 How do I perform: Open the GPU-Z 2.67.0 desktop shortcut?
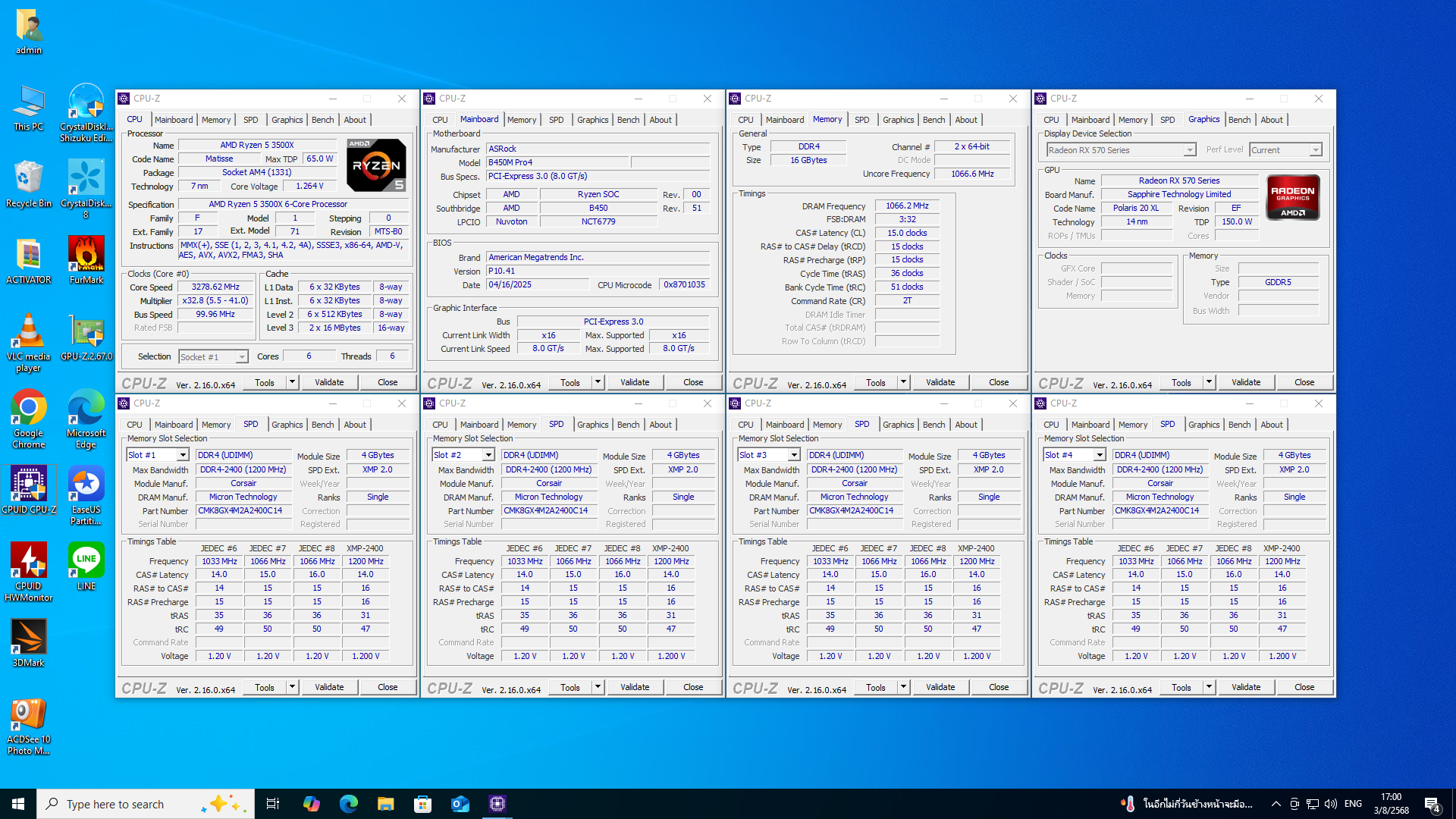point(86,332)
